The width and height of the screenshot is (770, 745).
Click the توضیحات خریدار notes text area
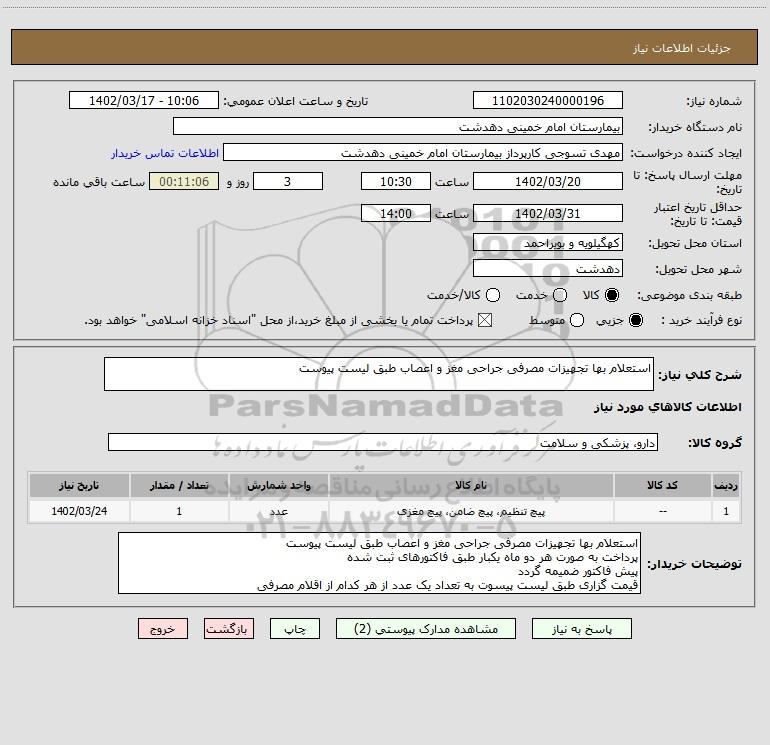[379, 563]
